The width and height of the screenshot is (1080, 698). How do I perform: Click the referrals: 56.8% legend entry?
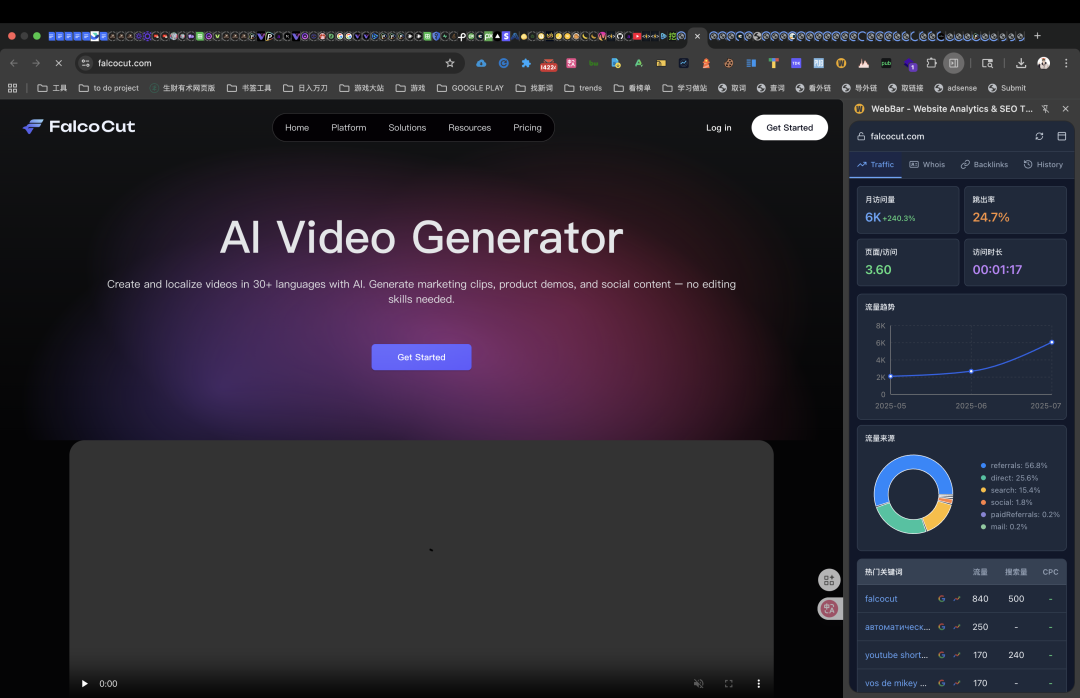1014,466
